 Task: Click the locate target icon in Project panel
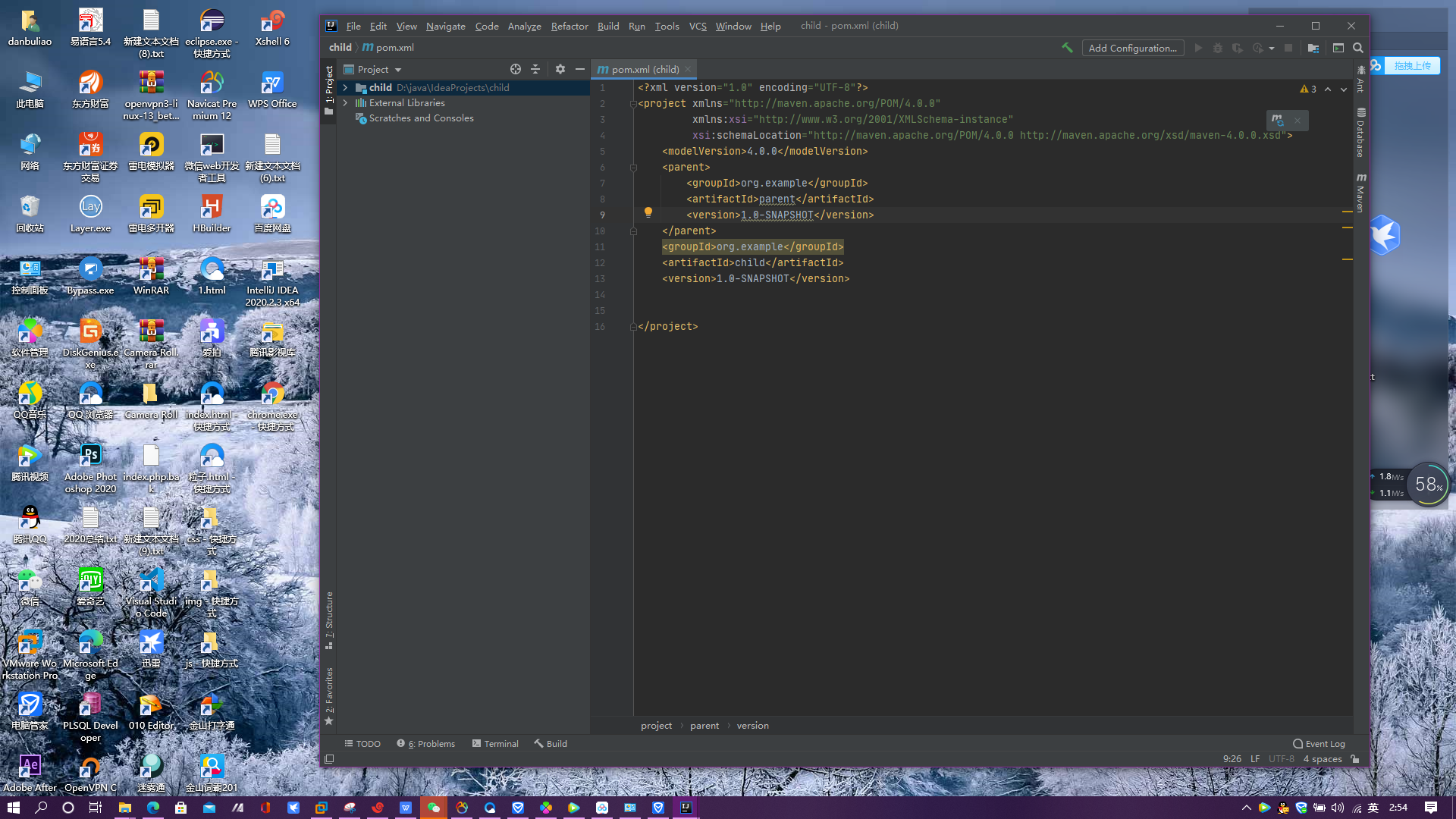[516, 69]
